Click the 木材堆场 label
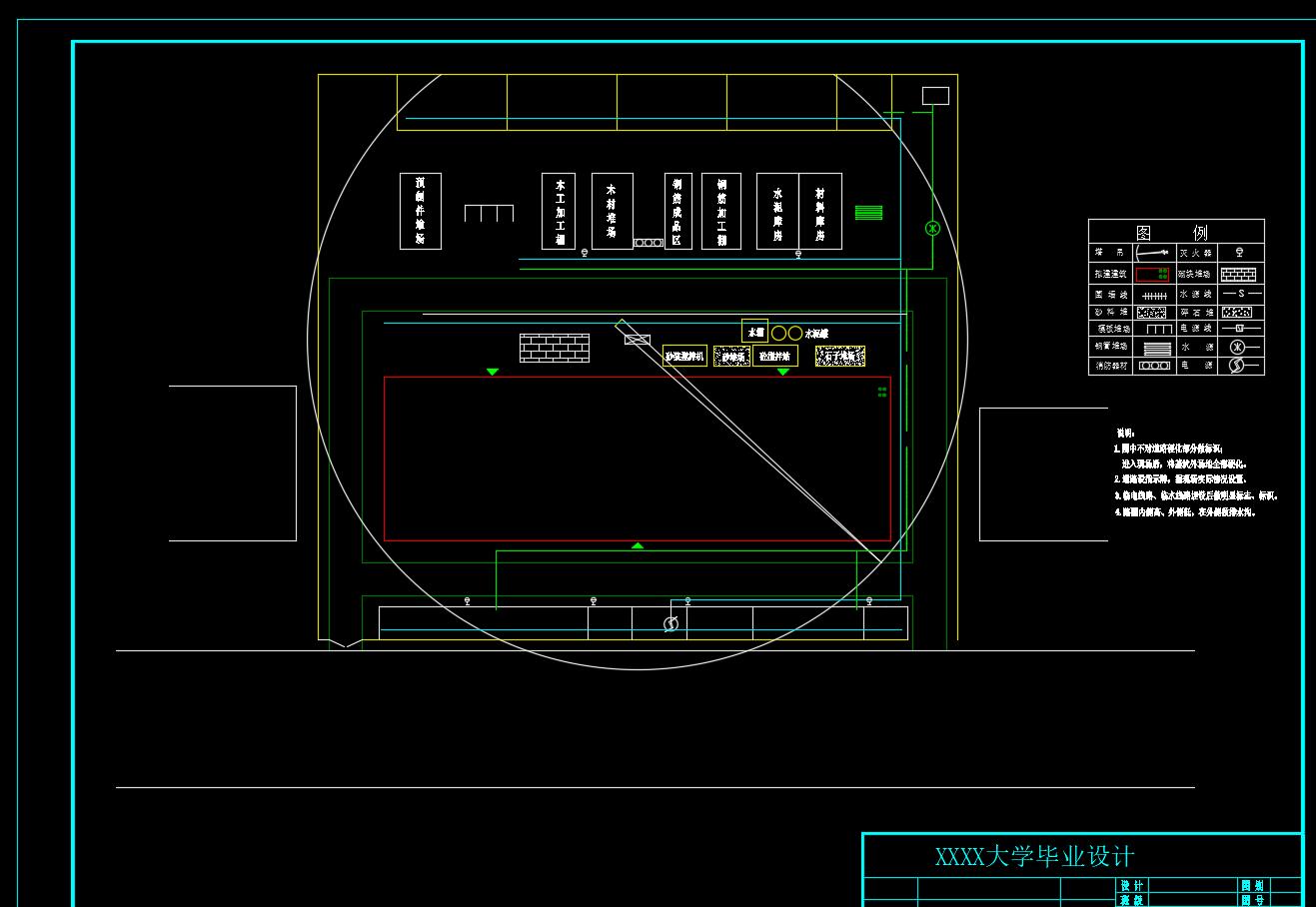This screenshot has height=907, width=1316. pyautogui.click(x=612, y=212)
